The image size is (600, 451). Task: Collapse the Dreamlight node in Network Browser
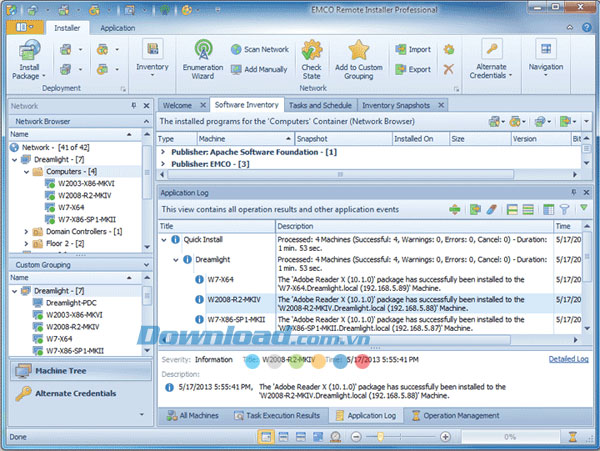pos(15,160)
